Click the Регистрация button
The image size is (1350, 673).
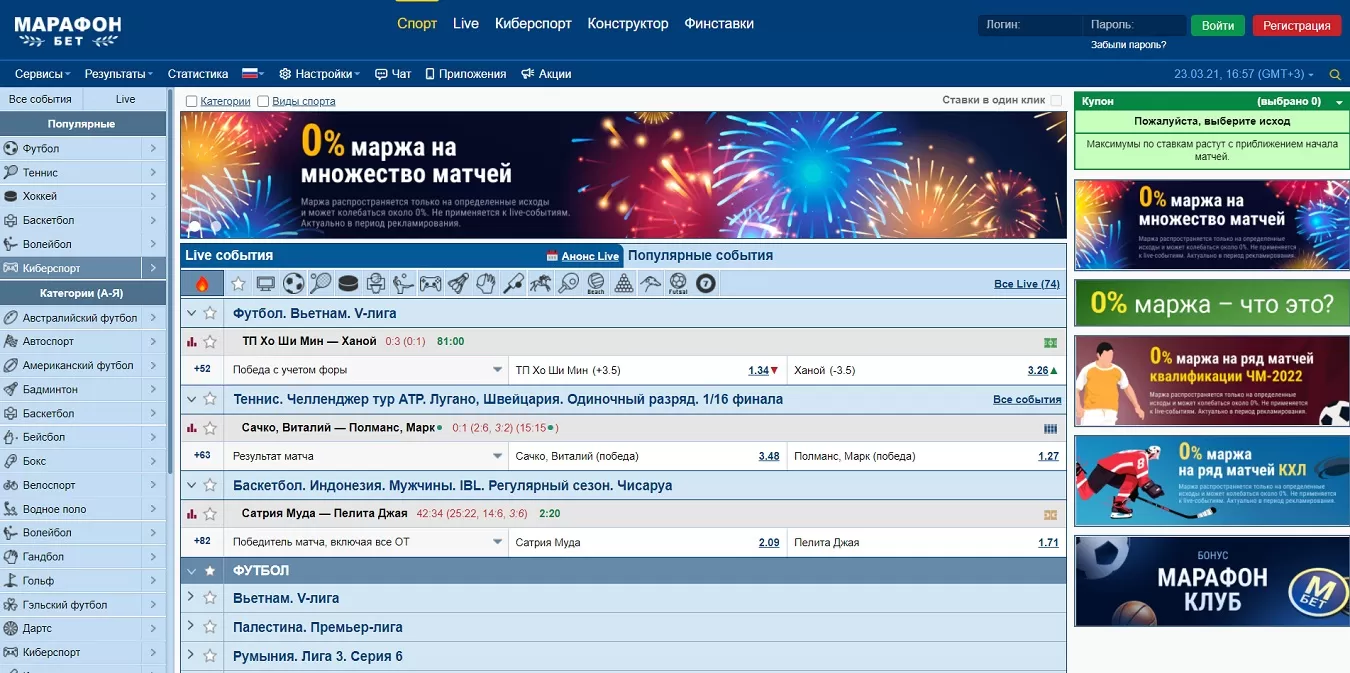(x=1296, y=25)
